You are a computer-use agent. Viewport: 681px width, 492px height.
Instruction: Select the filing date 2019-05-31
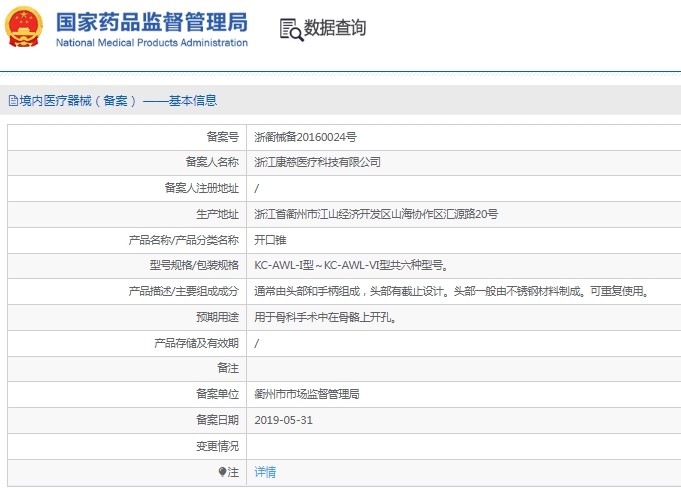[283, 420]
